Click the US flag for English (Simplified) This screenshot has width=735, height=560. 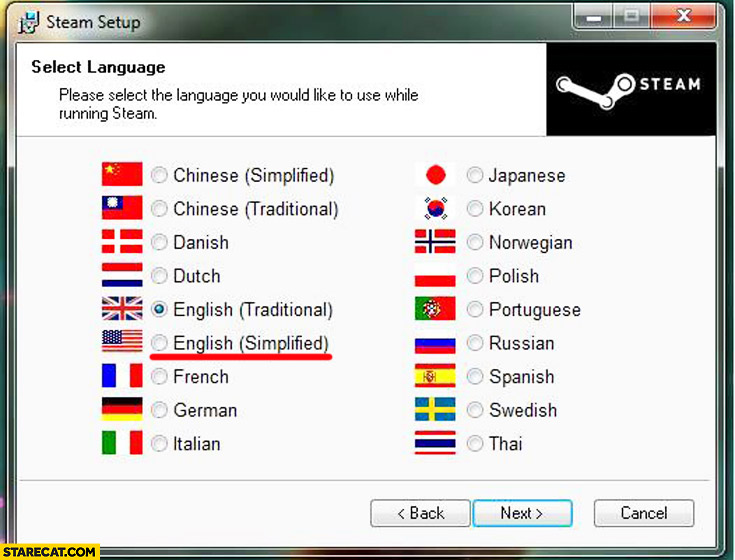122,341
